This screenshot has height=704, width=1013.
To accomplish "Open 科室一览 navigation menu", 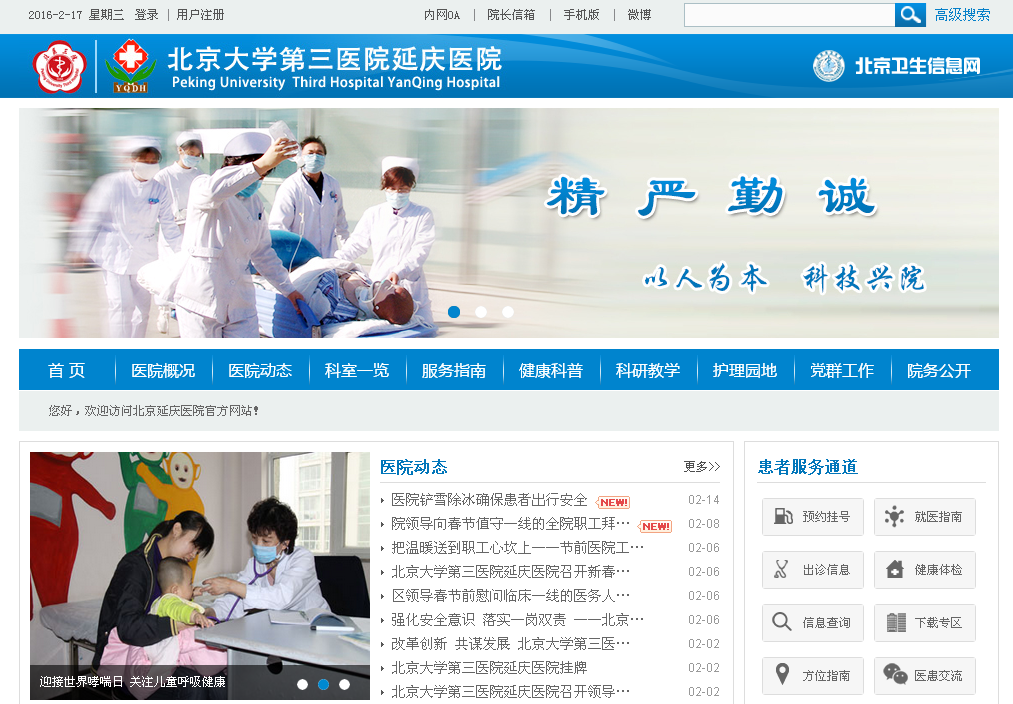I will pos(357,371).
